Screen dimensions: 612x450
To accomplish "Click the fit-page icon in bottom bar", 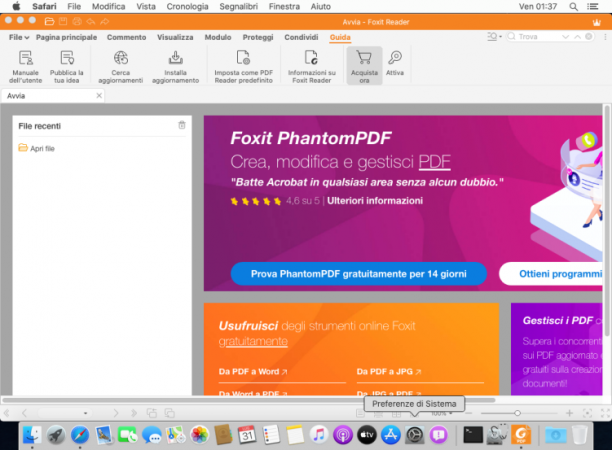I will (x=587, y=413).
